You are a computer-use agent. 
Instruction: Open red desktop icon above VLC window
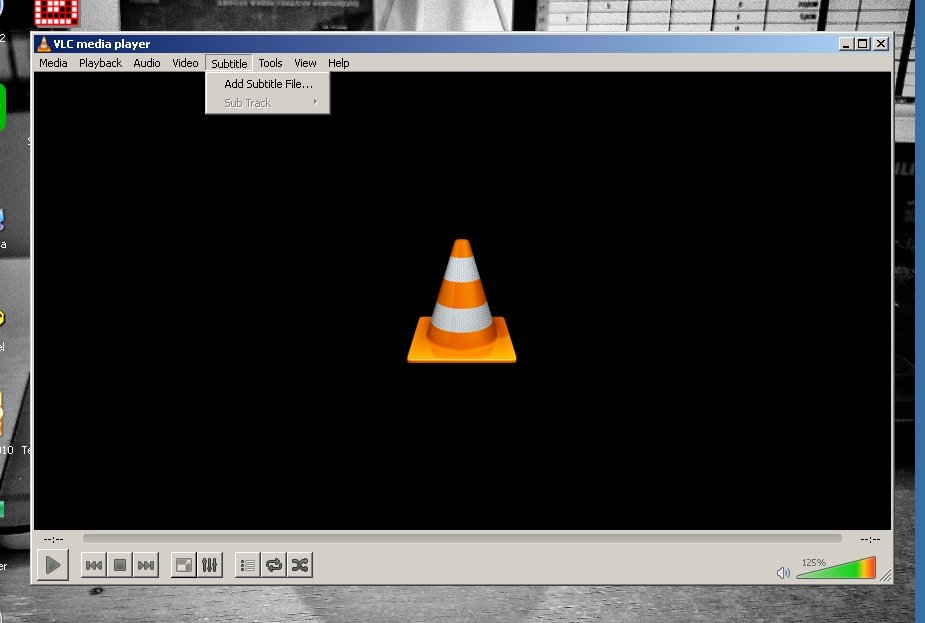pos(56,12)
